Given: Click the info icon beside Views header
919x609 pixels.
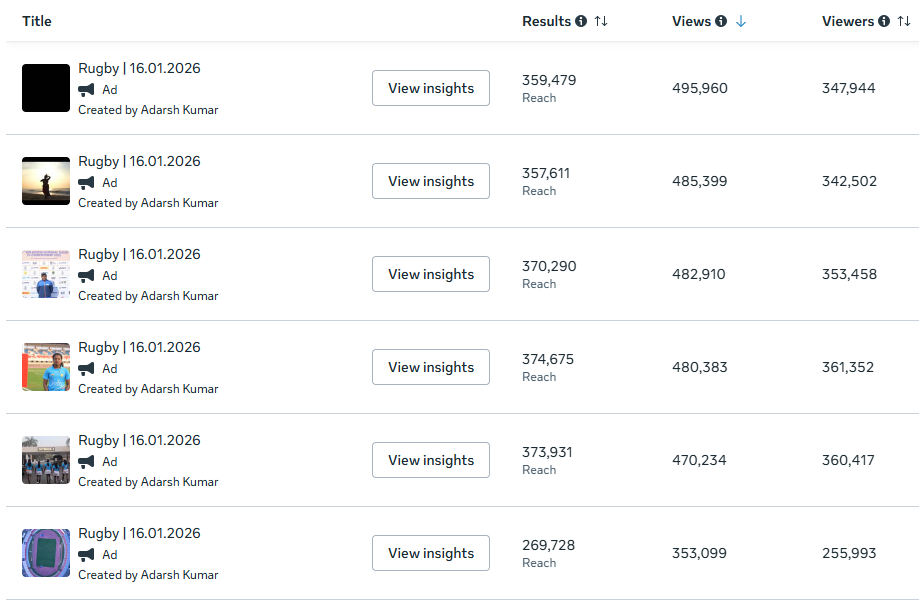Looking at the screenshot, I should click(721, 21).
